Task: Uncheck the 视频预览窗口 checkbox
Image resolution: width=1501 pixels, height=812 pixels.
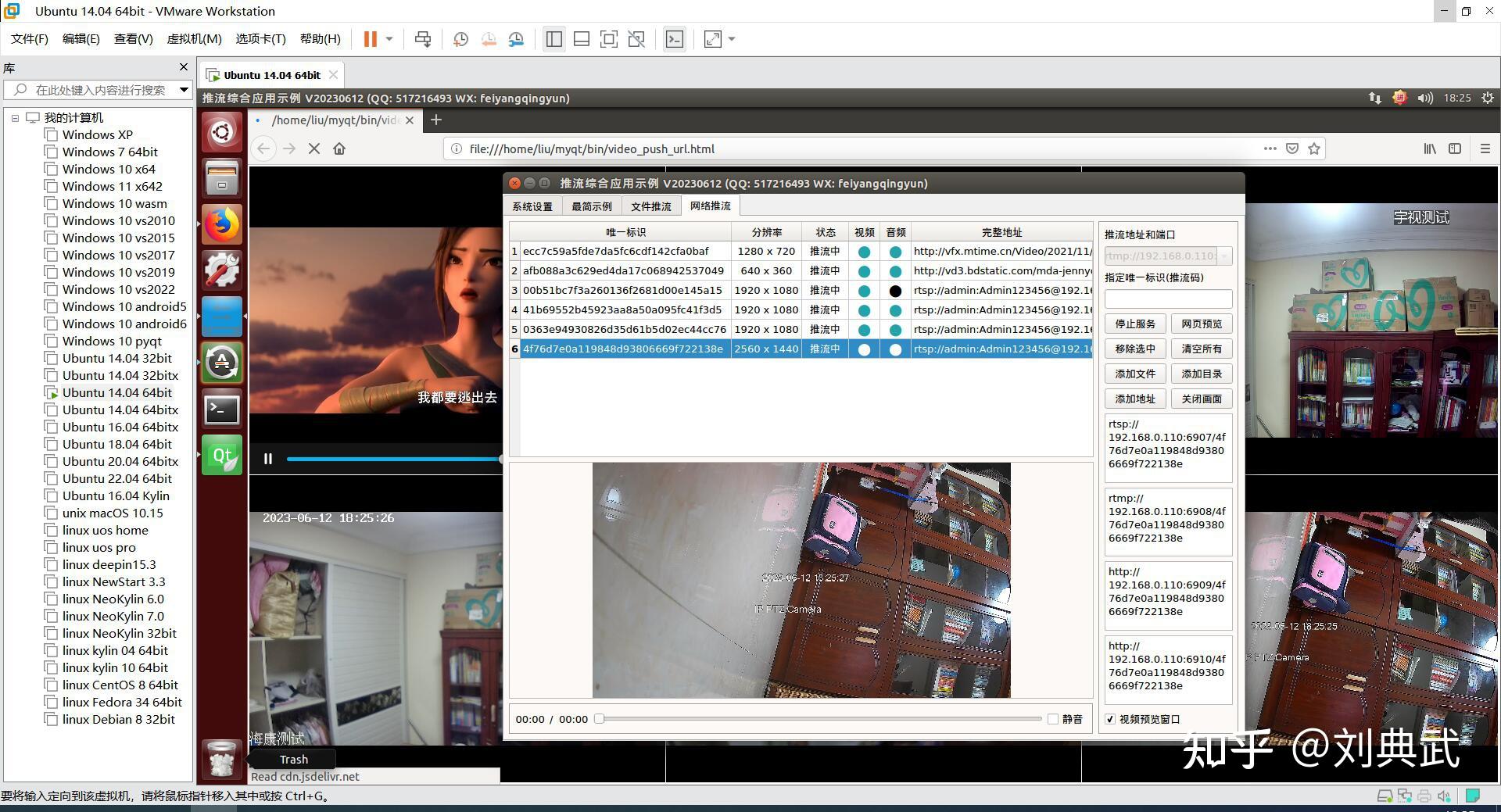Action: coord(1110,719)
